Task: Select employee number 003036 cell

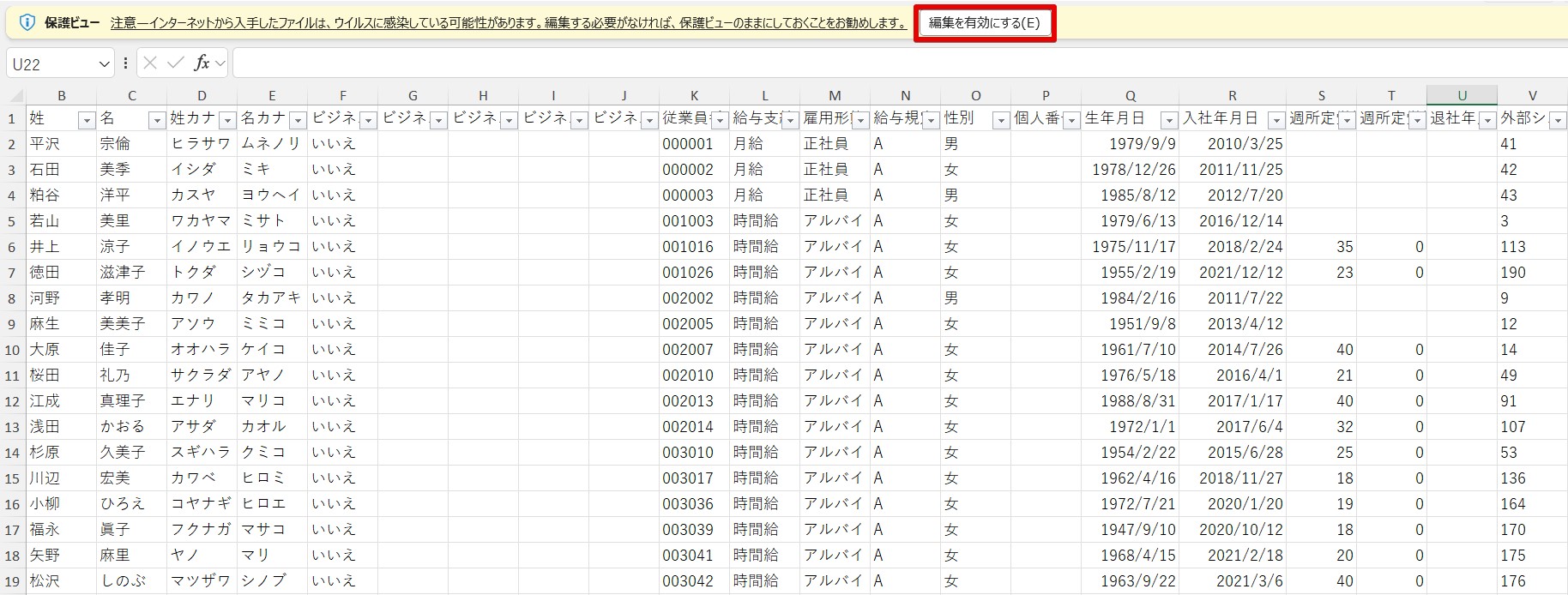Action: (x=694, y=504)
